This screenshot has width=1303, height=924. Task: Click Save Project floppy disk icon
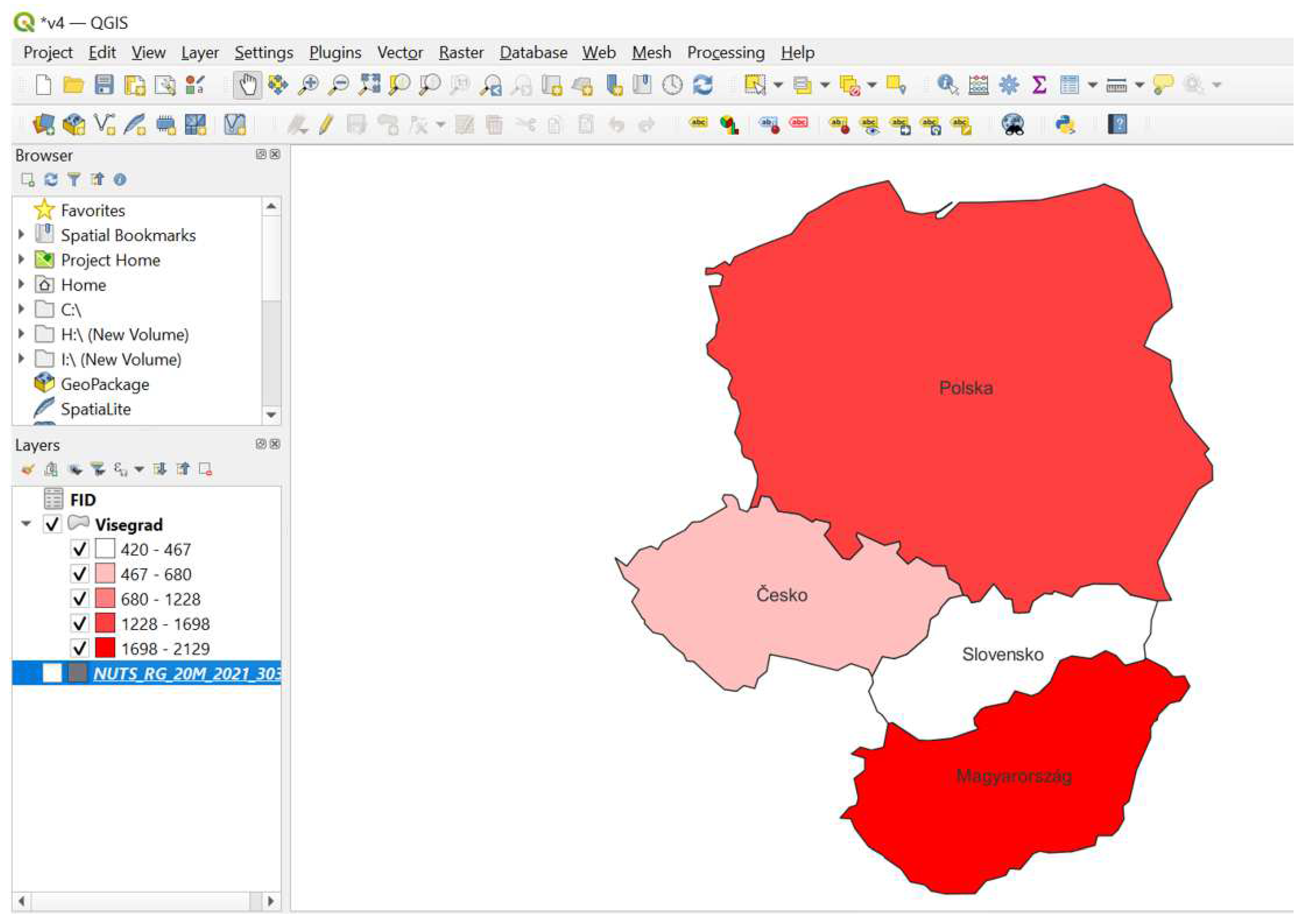coord(104,85)
